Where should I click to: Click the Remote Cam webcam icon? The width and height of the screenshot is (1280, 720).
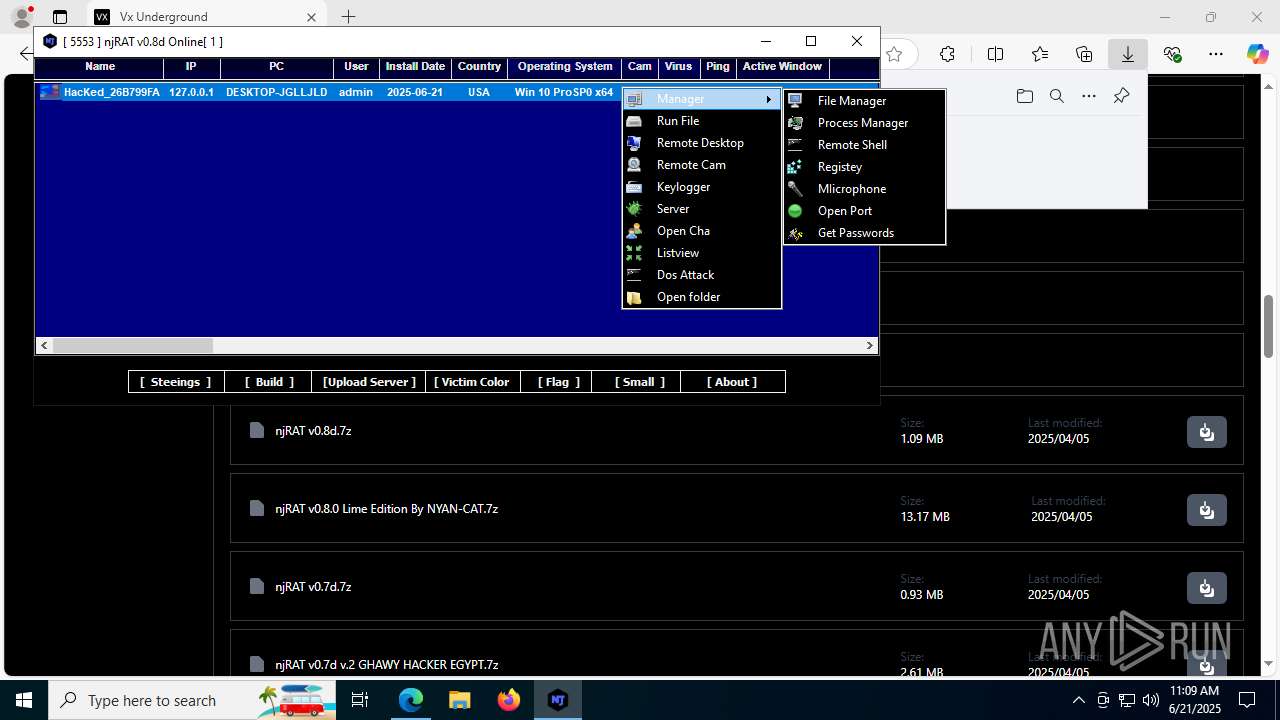634,165
